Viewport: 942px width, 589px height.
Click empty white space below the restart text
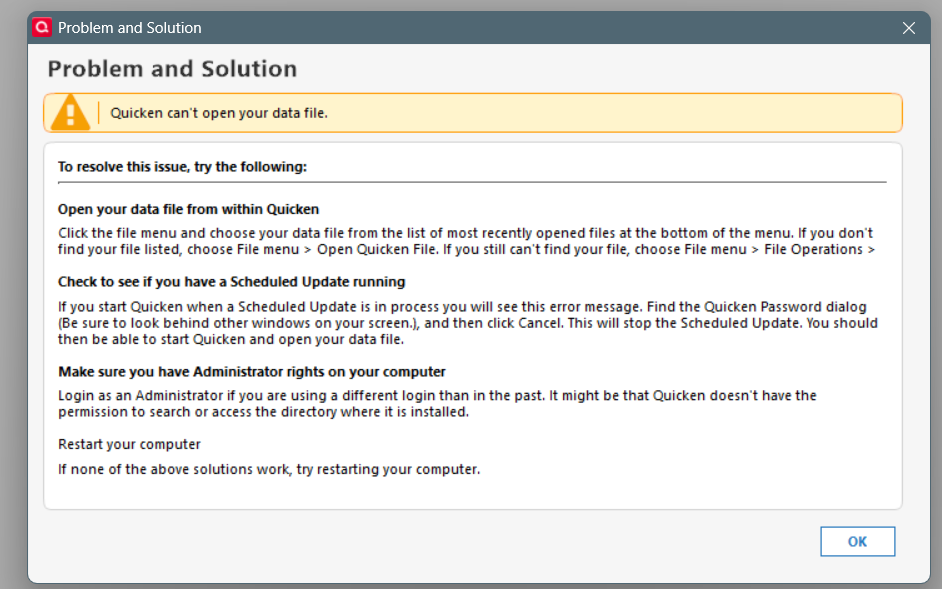point(472,493)
